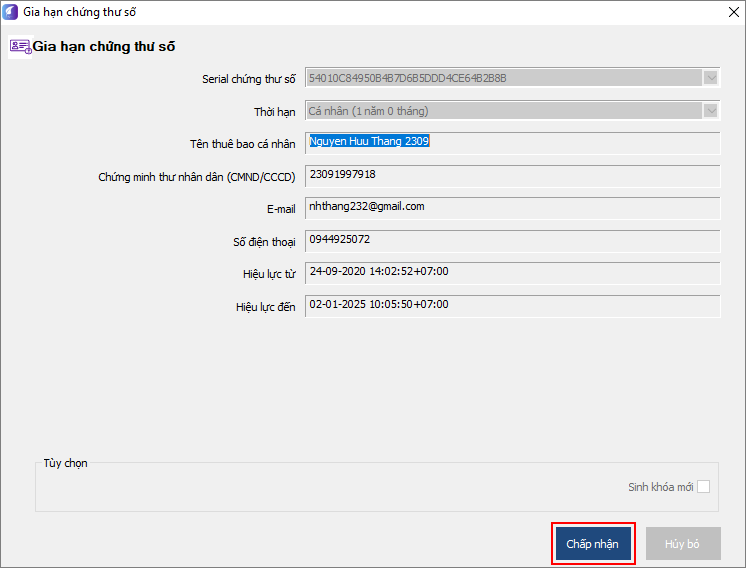Click the Tùy chọn group label
746x568 pixels.
[x=65, y=463]
